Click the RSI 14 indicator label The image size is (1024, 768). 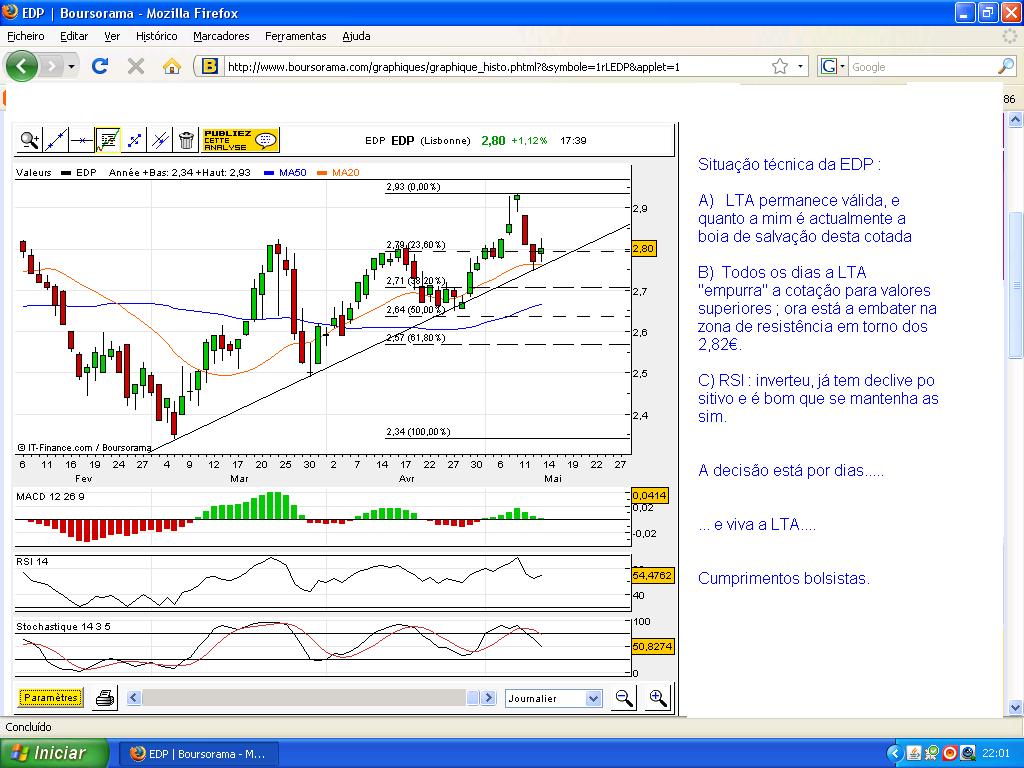pos(32,561)
